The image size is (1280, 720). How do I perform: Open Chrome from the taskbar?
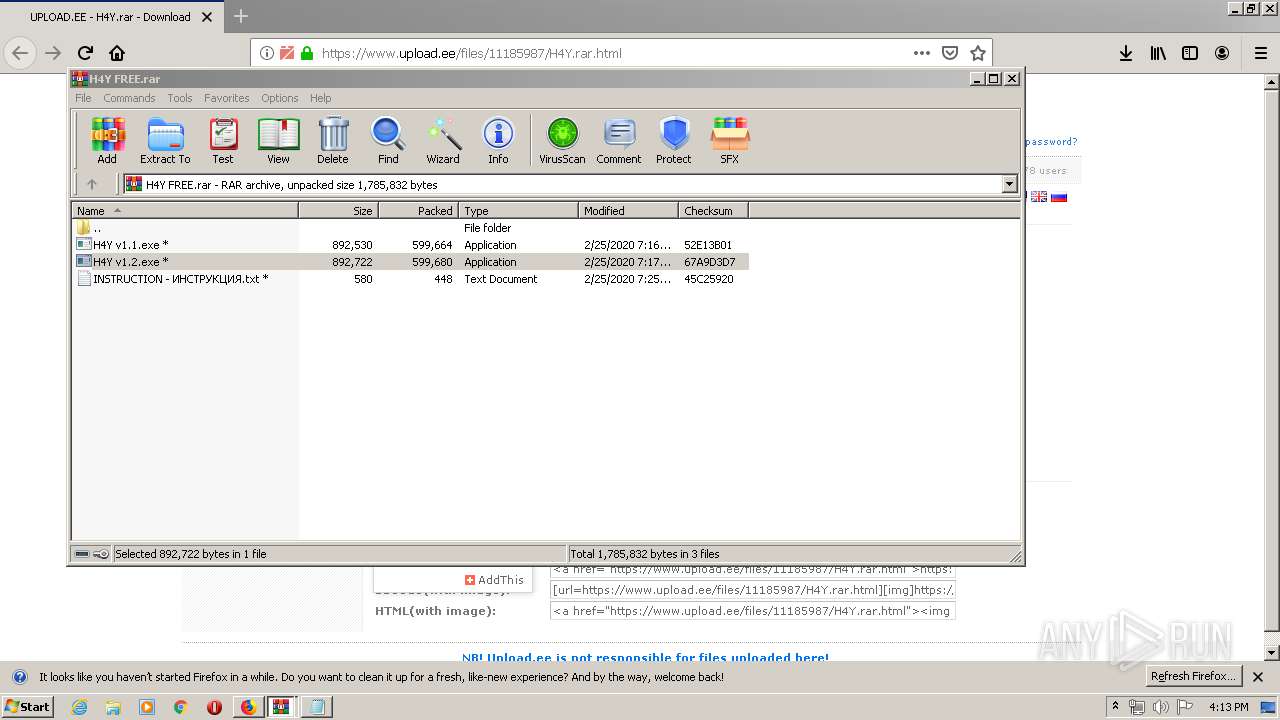point(180,707)
